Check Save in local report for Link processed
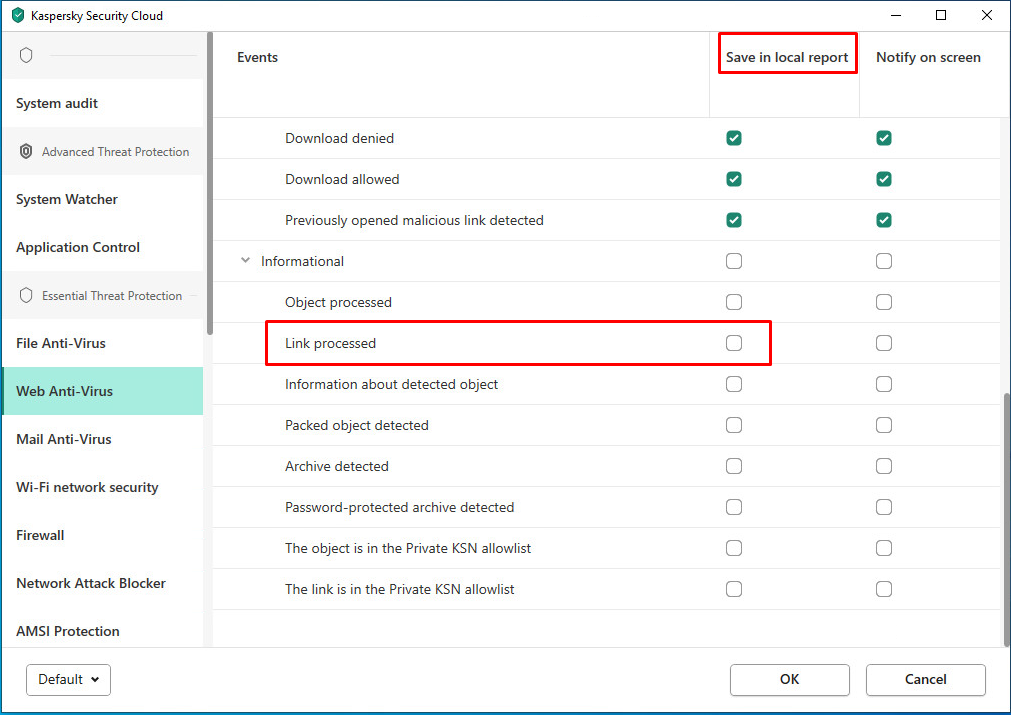 [734, 343]
